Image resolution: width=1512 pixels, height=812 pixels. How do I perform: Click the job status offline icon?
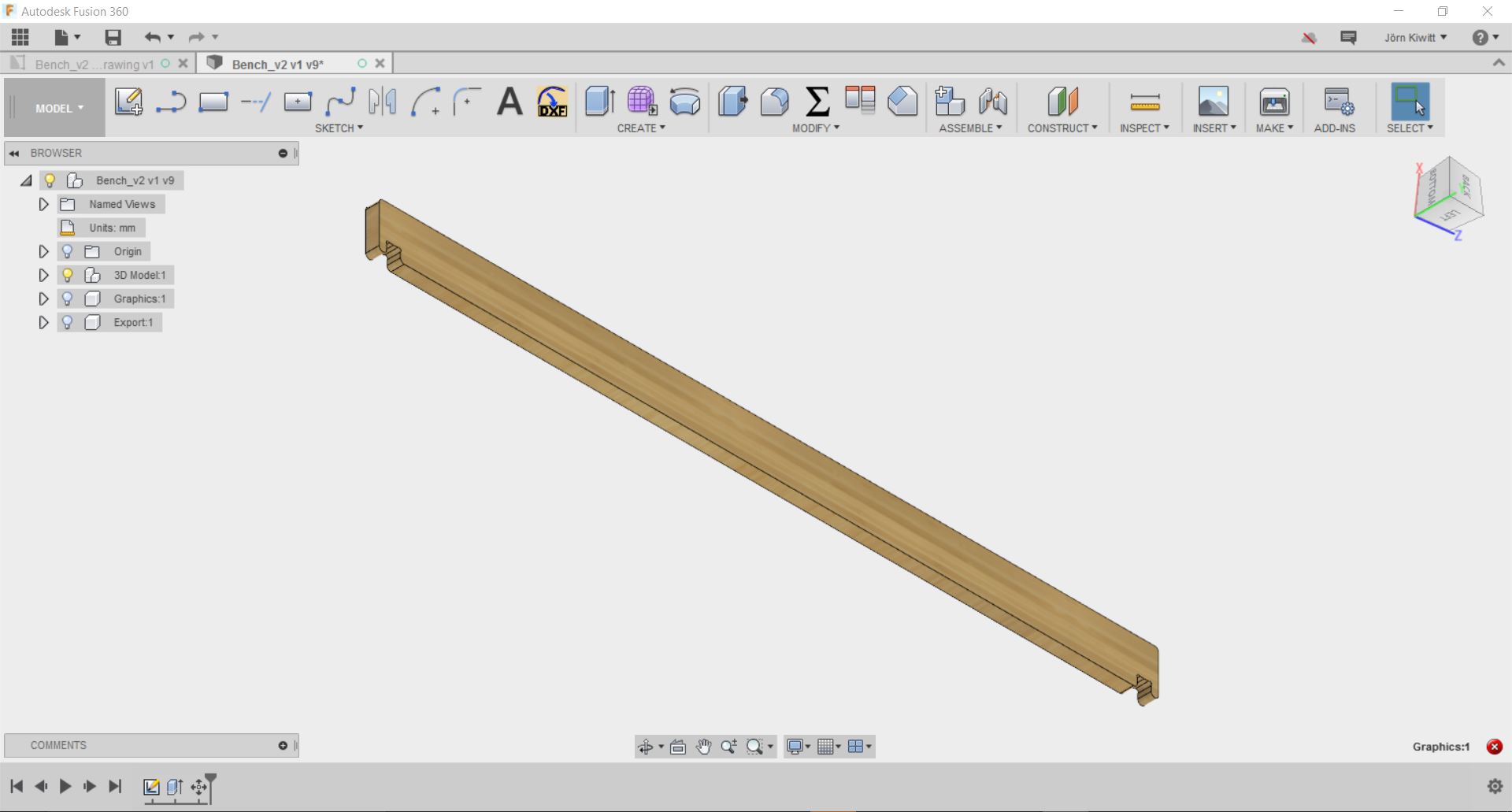pyautogui.click(x=1309, y=37)
